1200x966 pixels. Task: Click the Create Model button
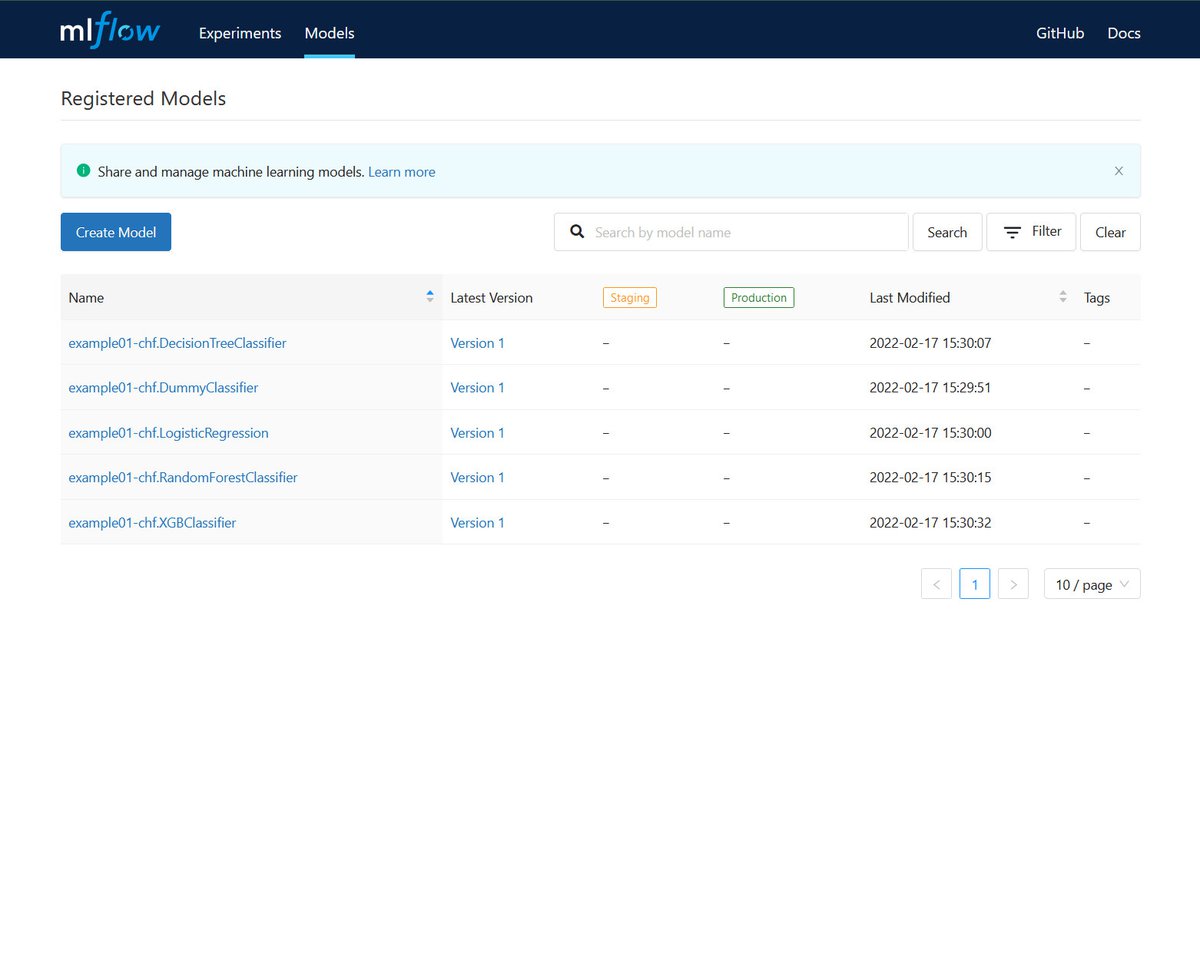115,231
